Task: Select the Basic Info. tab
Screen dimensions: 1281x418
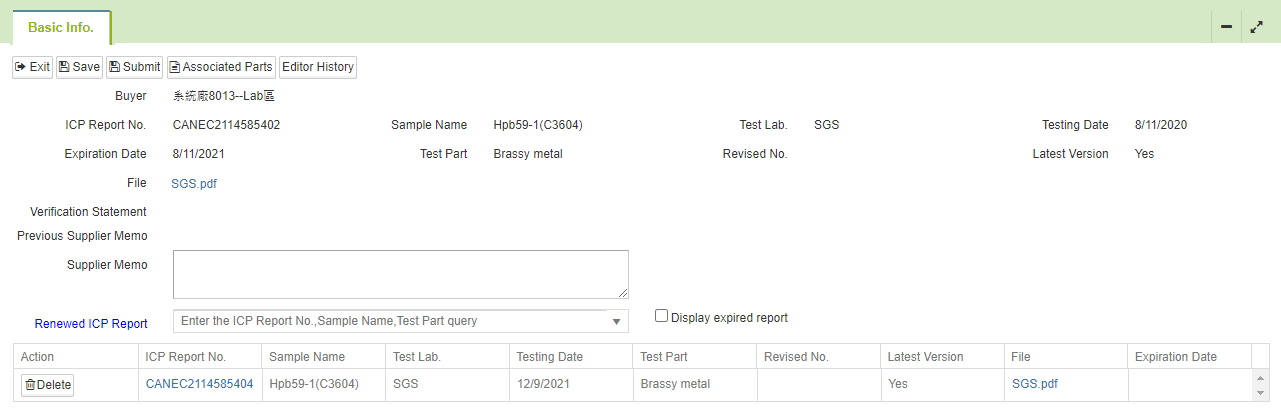Action: pyautogui.click(x=61, y=28)
